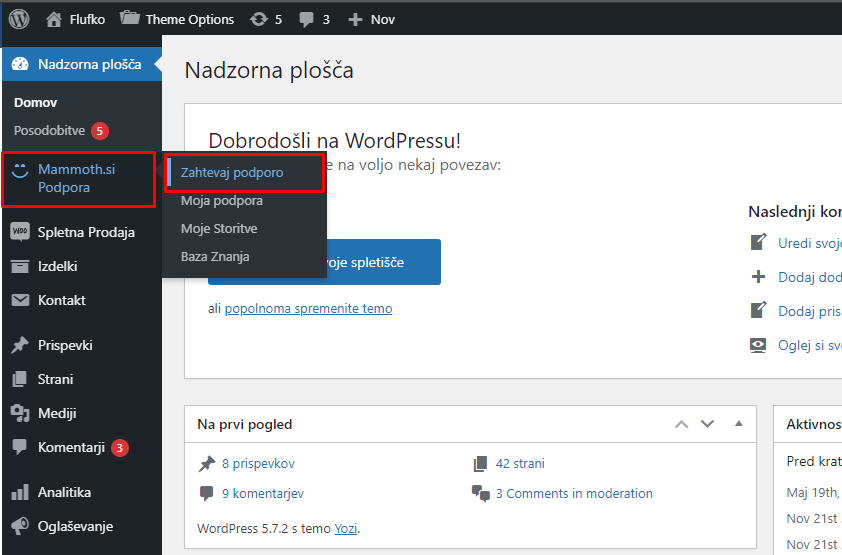Click the comments bubble icon in admin bar

pyautogui.click(x=307, y=20)
